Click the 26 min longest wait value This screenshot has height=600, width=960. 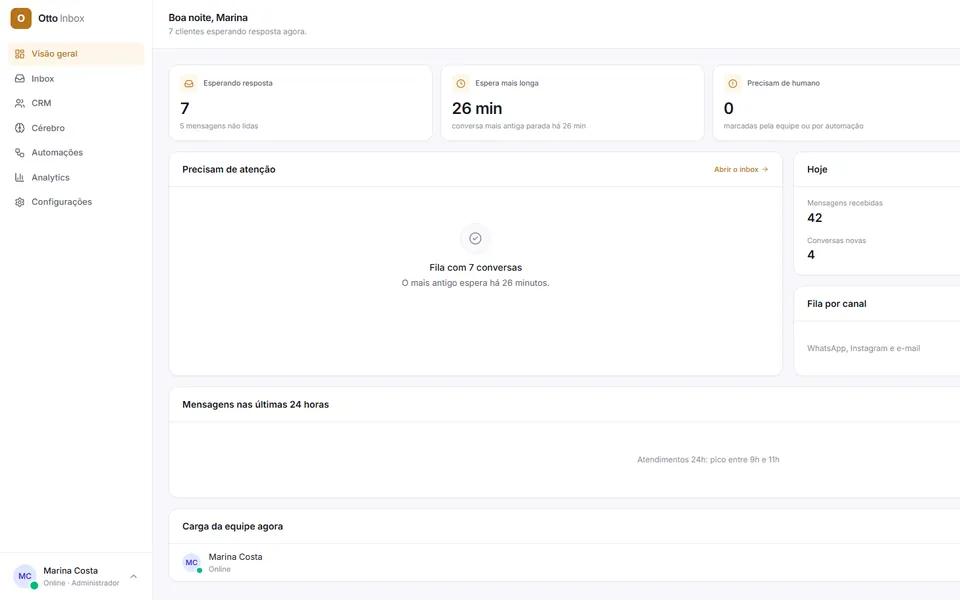click(477, 108)
